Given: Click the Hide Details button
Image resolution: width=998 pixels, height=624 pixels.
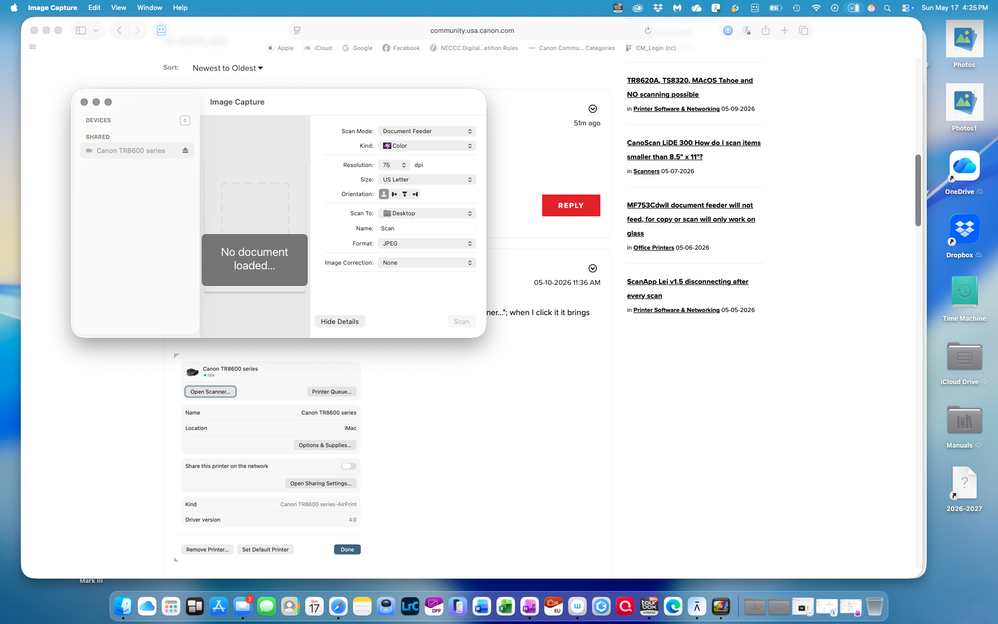Looking at the screenshot, I should (x=339, y=322).
